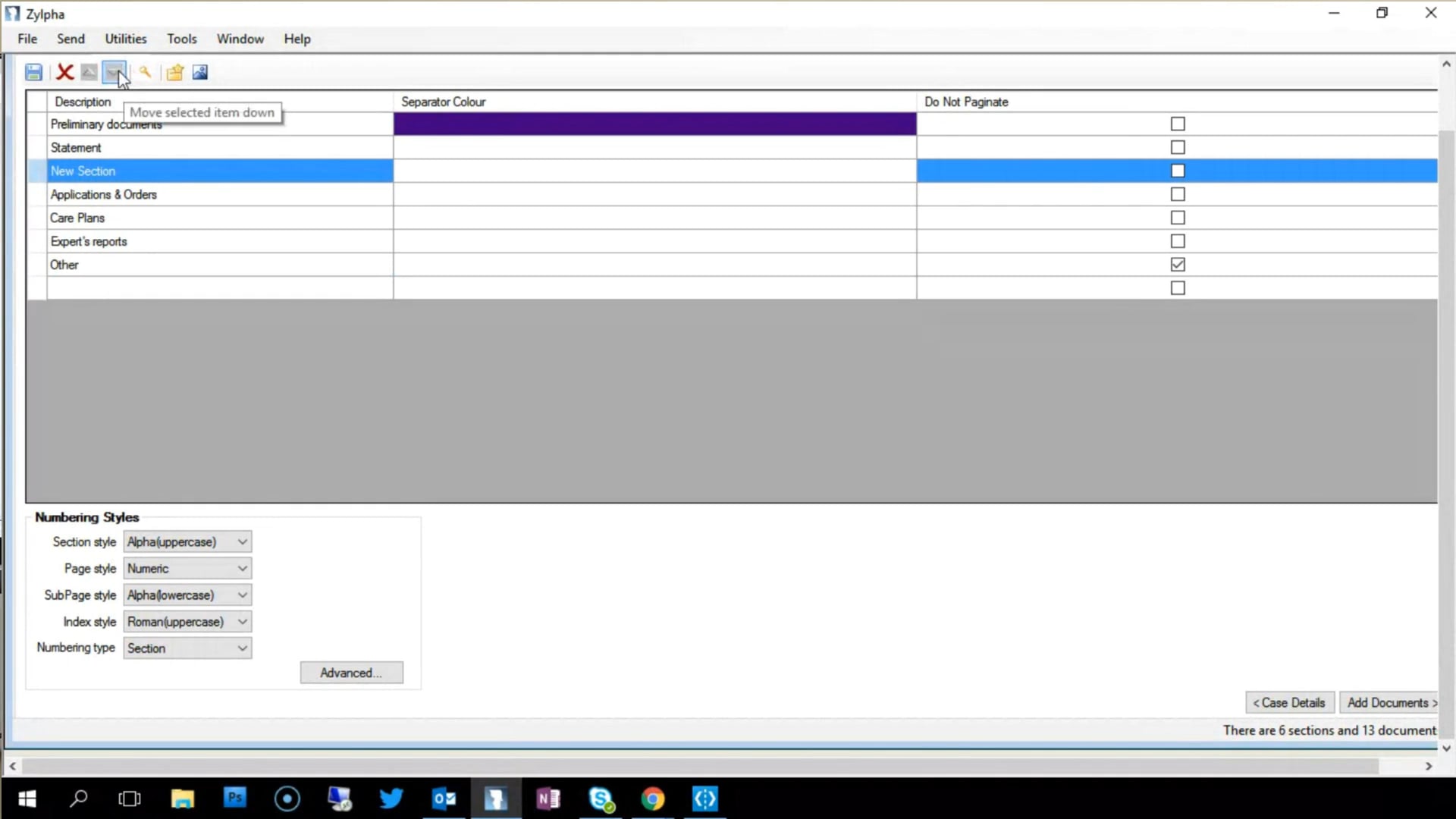Tick Do Not Paginate for Preliminary documents

(1178, 124)
